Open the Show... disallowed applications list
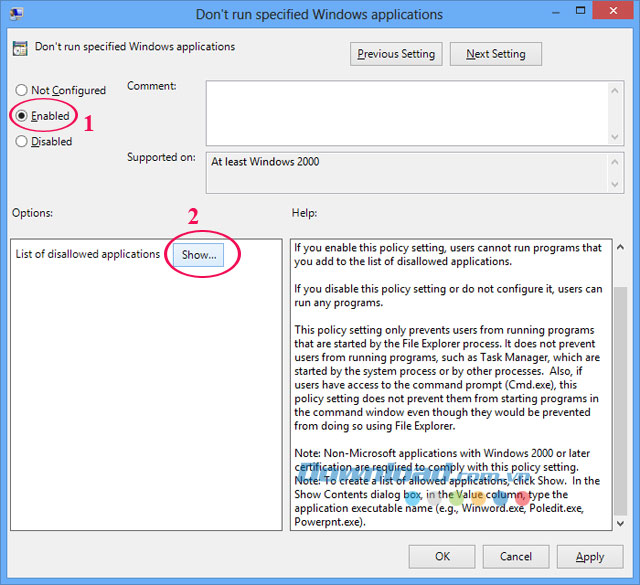This screenshot has height=585, width=640. click(x=199, y=255)
